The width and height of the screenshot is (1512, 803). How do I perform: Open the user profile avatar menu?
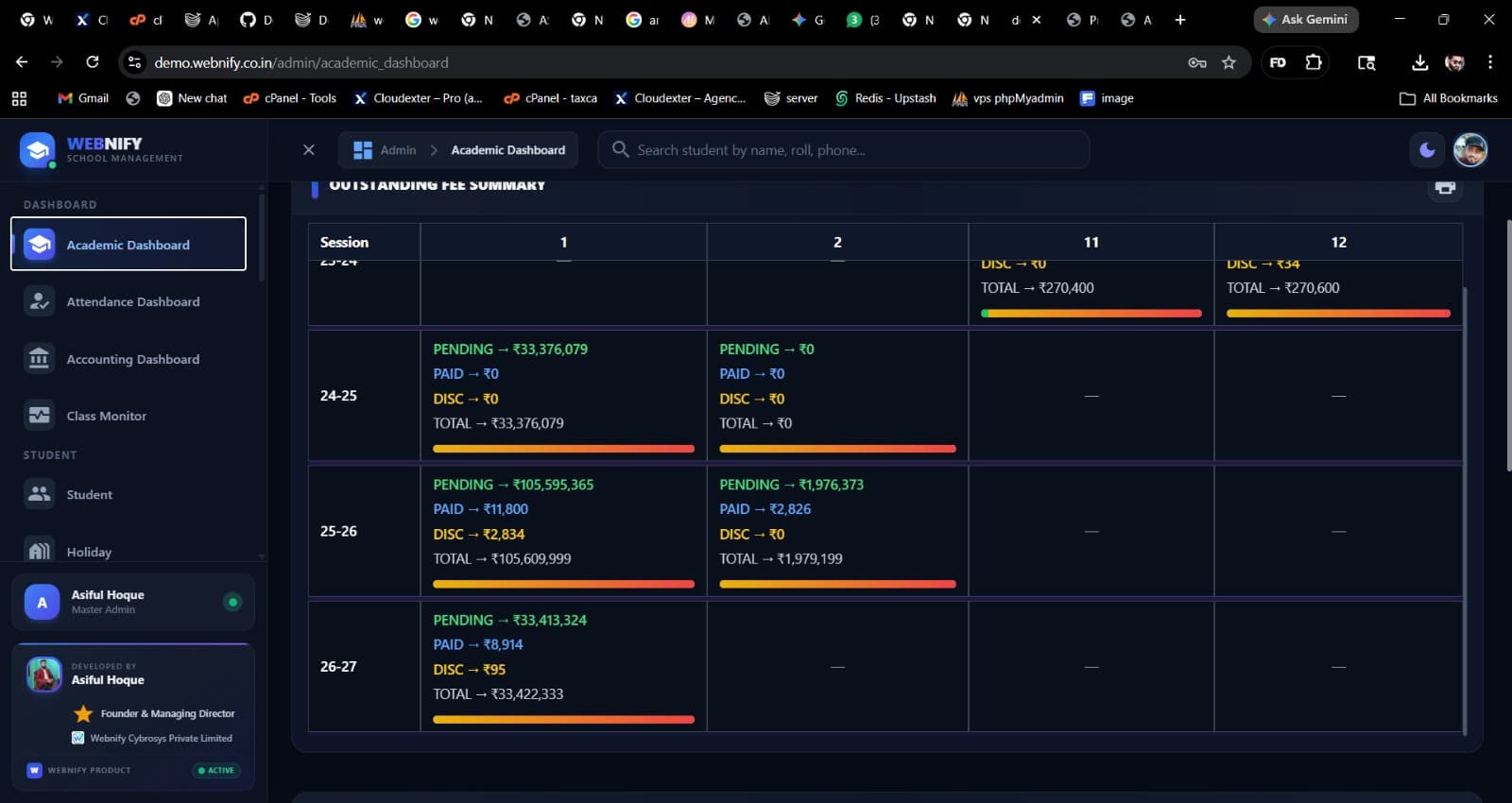click(x=1469, y=149)
